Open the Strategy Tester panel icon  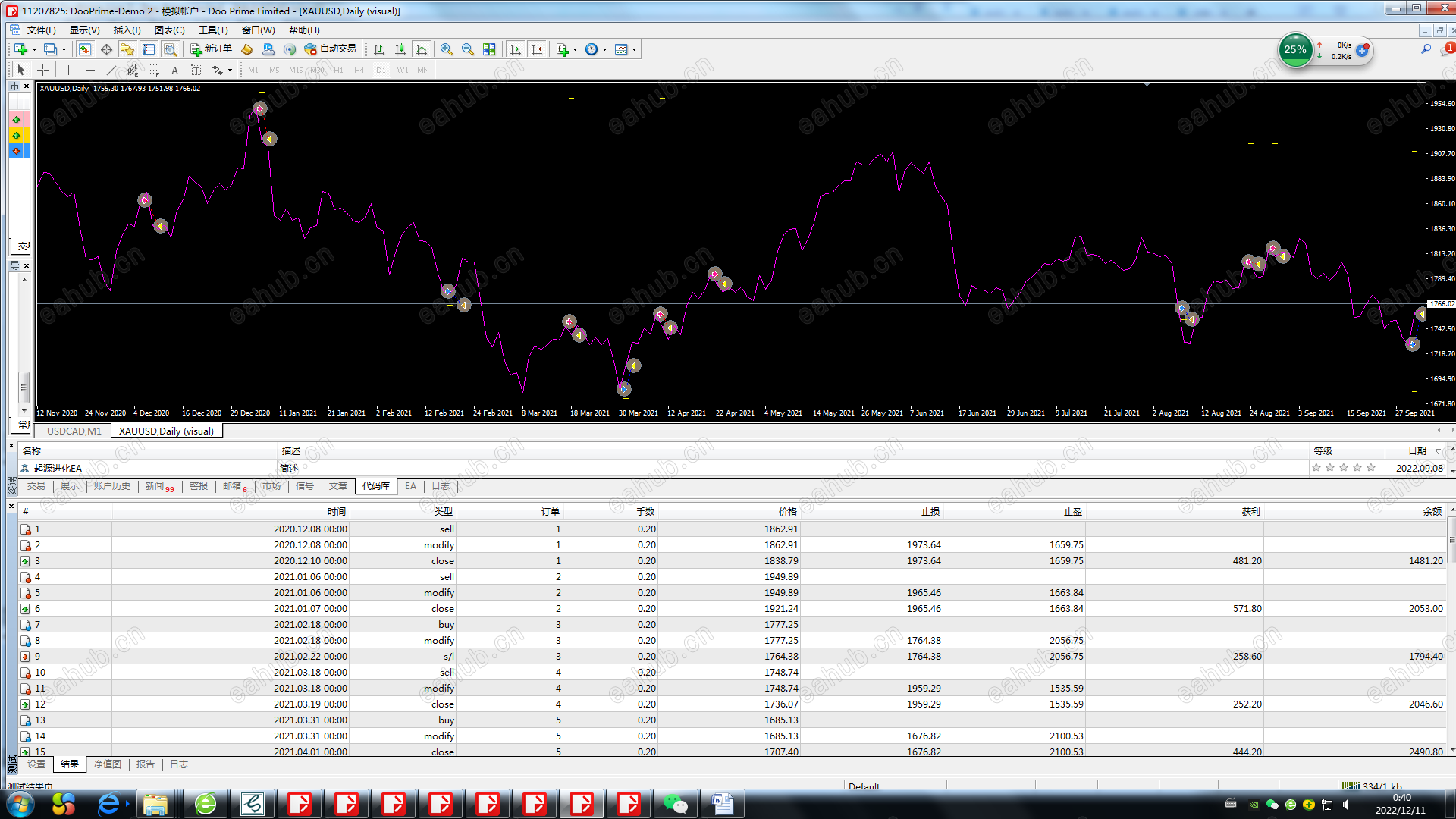(x=171, y=49)
